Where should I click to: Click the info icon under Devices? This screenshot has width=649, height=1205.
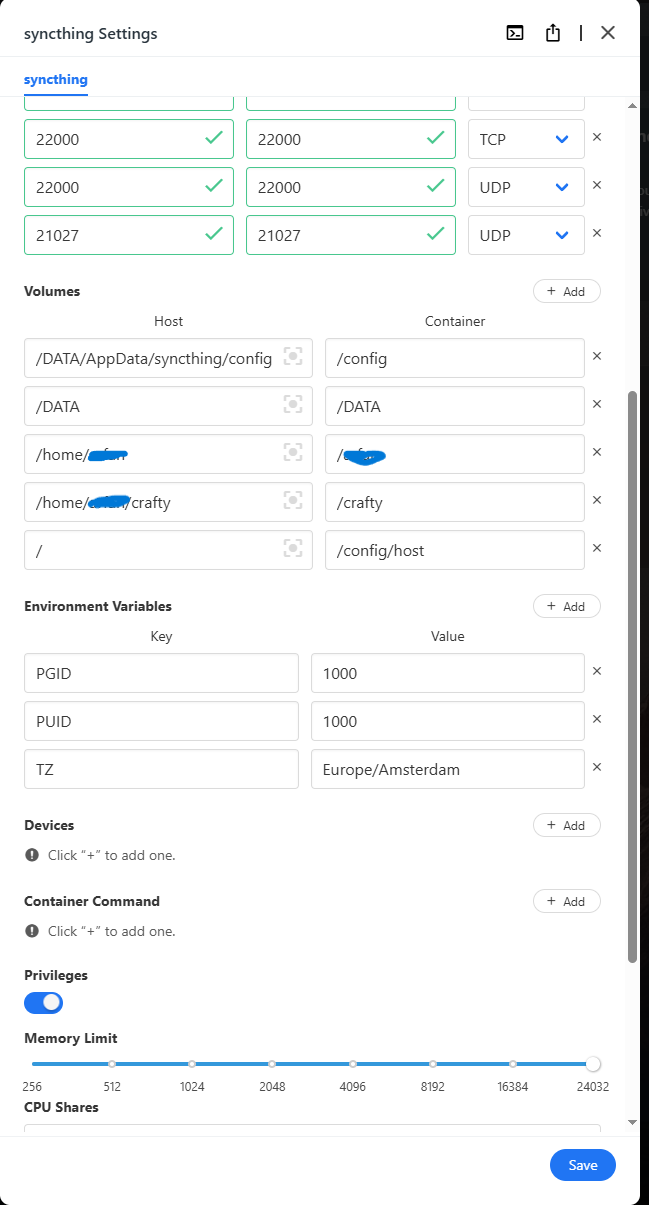[x=31, y=855]
